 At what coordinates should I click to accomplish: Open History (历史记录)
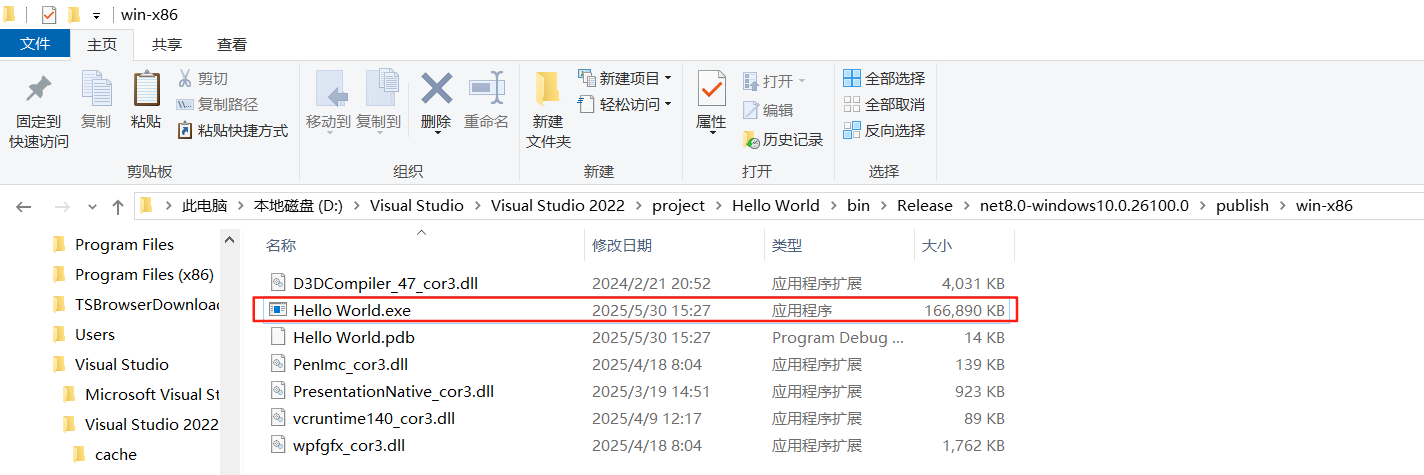click(x=783, y=139)
